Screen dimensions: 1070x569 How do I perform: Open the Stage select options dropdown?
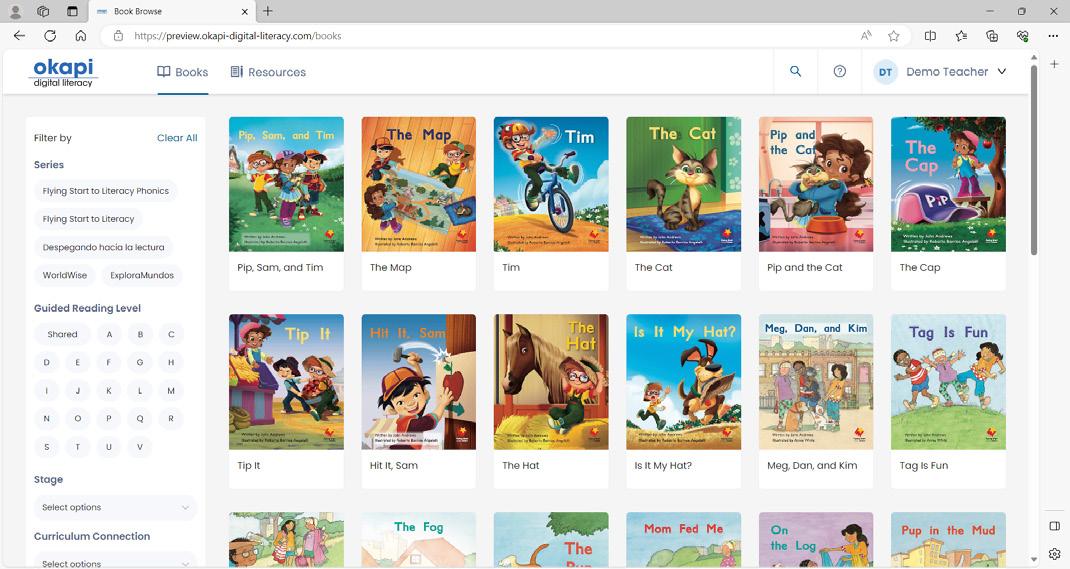(115, 508)
